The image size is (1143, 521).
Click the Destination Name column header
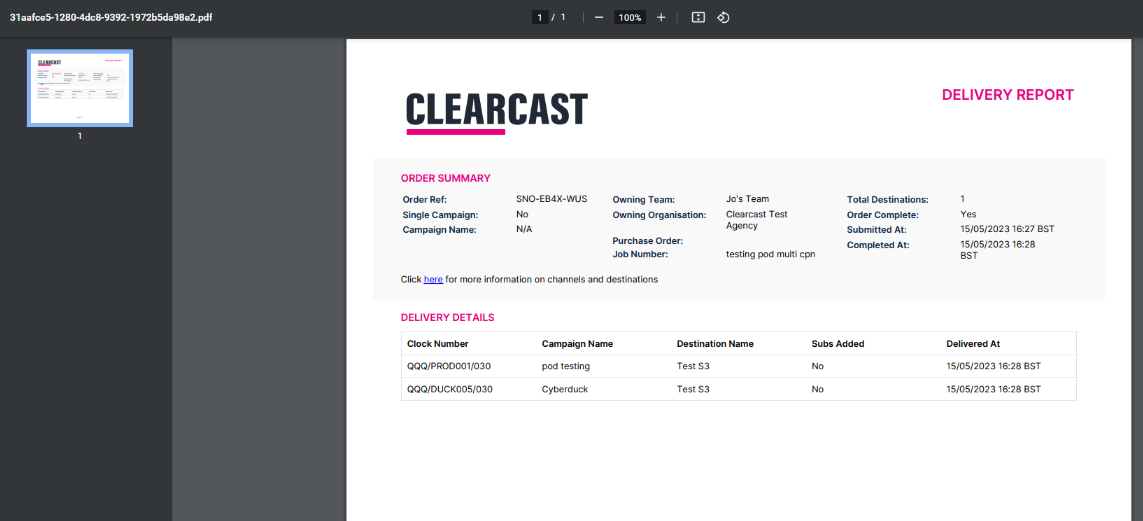(x=715, y=343)
